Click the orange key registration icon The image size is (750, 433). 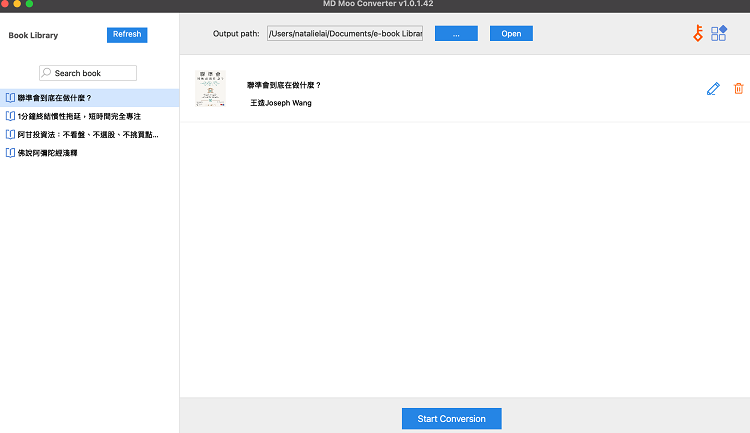698,33
